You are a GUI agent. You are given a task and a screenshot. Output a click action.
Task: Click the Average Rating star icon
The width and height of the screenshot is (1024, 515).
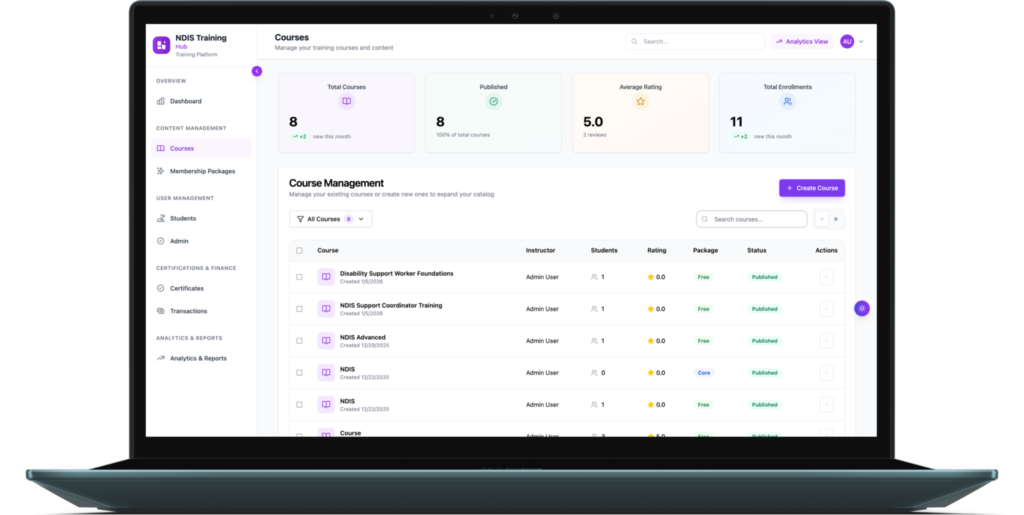click(x=640, y=102)
